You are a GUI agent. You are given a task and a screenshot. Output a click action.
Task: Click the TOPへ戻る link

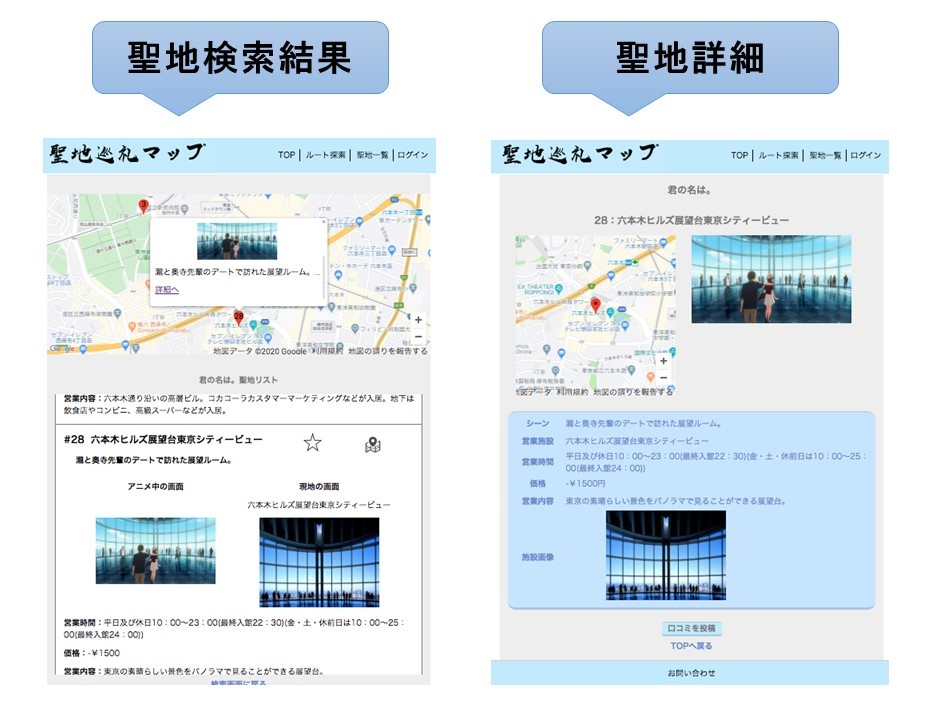(691, 646)
